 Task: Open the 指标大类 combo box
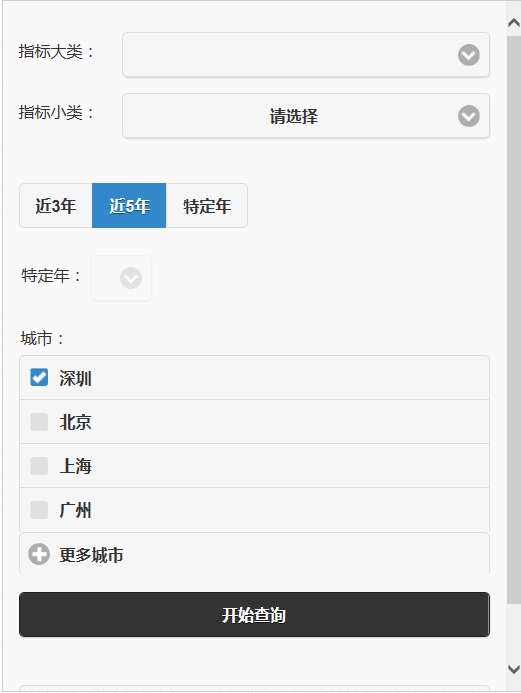click(x=306, y=55)
